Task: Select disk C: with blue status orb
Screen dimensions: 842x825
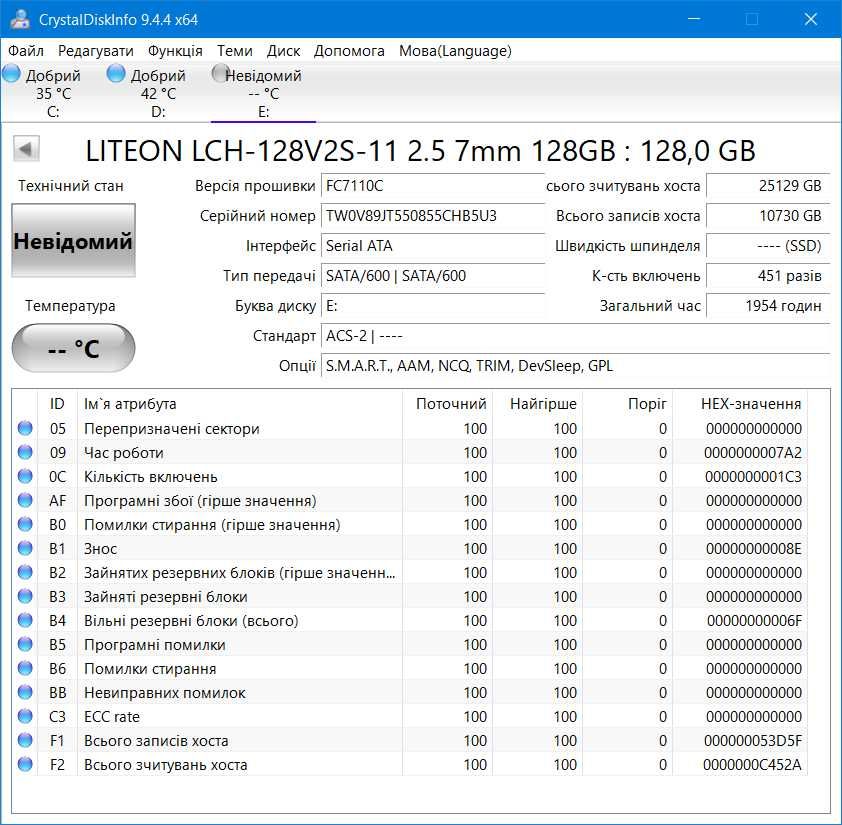Action: tap(11, 74)
